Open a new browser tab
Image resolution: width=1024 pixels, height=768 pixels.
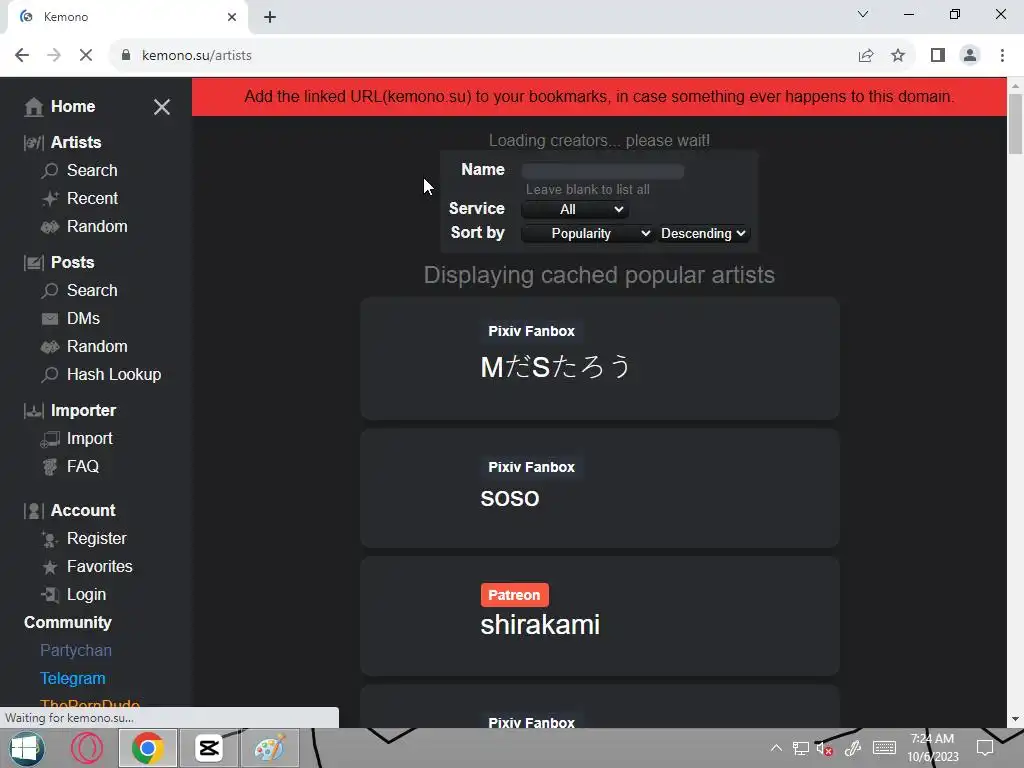(270, 17)
